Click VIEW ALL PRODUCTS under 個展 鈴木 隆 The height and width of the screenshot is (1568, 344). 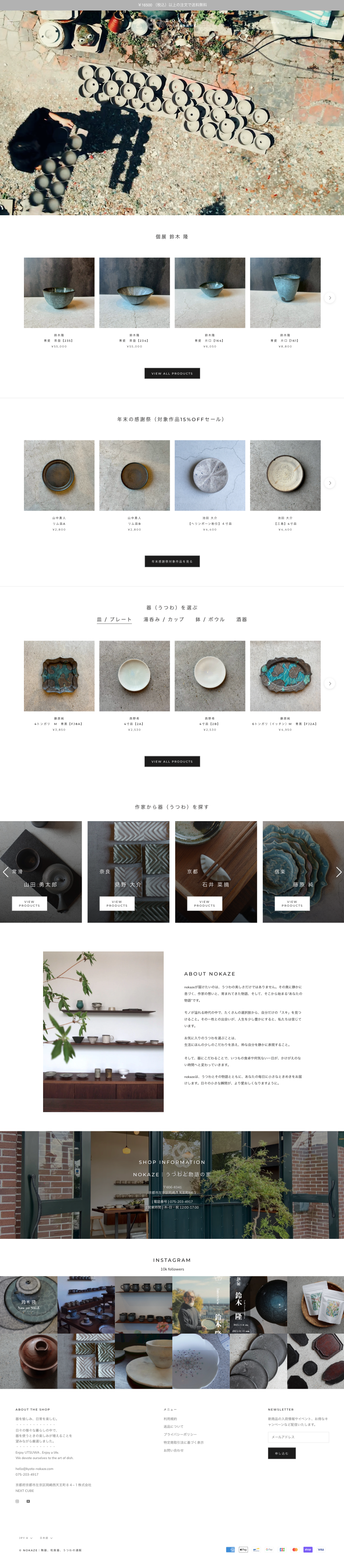[x=172, y=373]
